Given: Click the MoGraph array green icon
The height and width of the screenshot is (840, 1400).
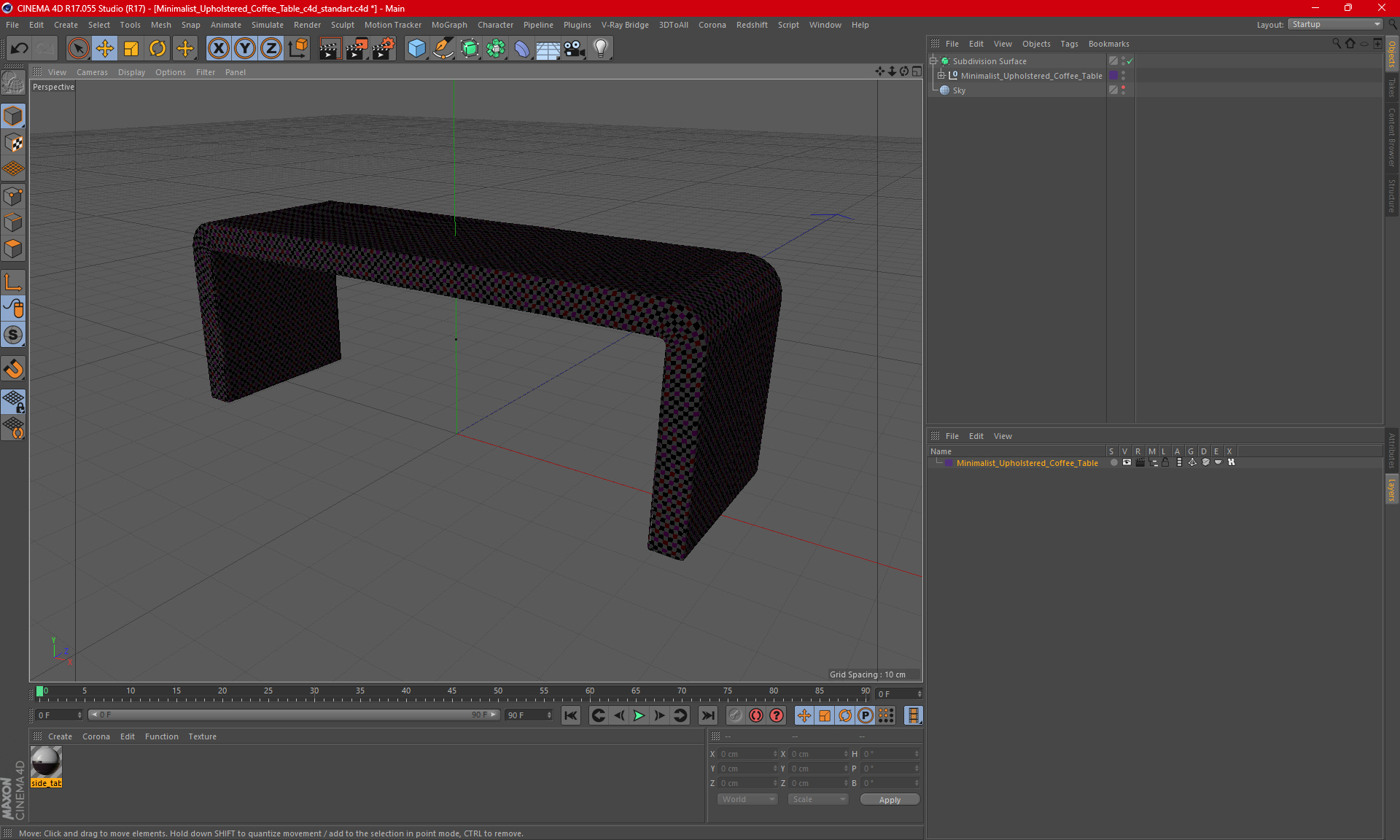Looking at the screenshot, I should pyautogui.click(x=496, y=49).
